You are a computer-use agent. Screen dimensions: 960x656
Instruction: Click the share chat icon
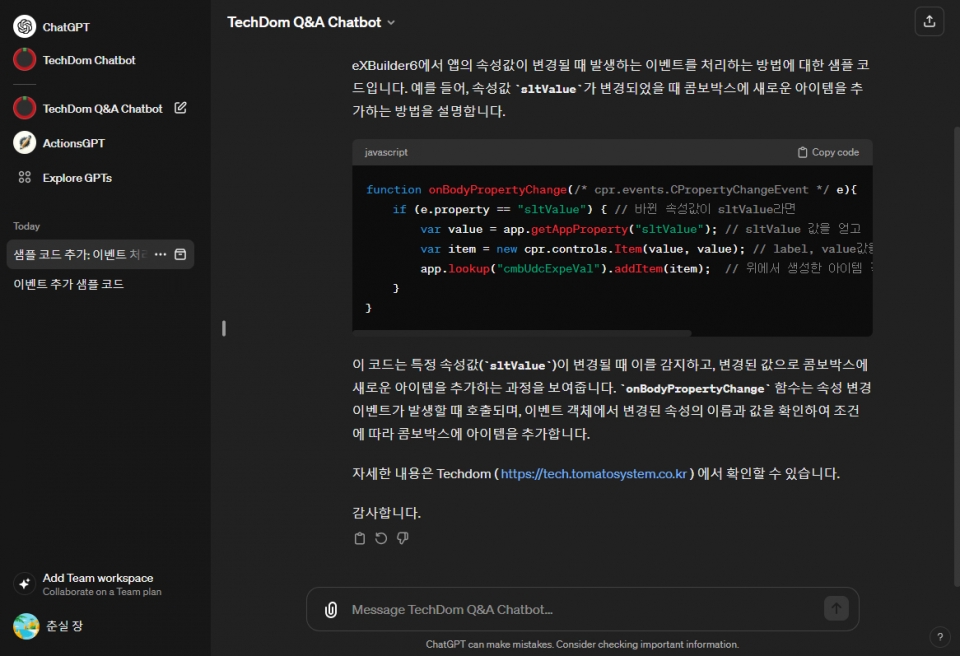pyautogui.click(x=929, y=21)
